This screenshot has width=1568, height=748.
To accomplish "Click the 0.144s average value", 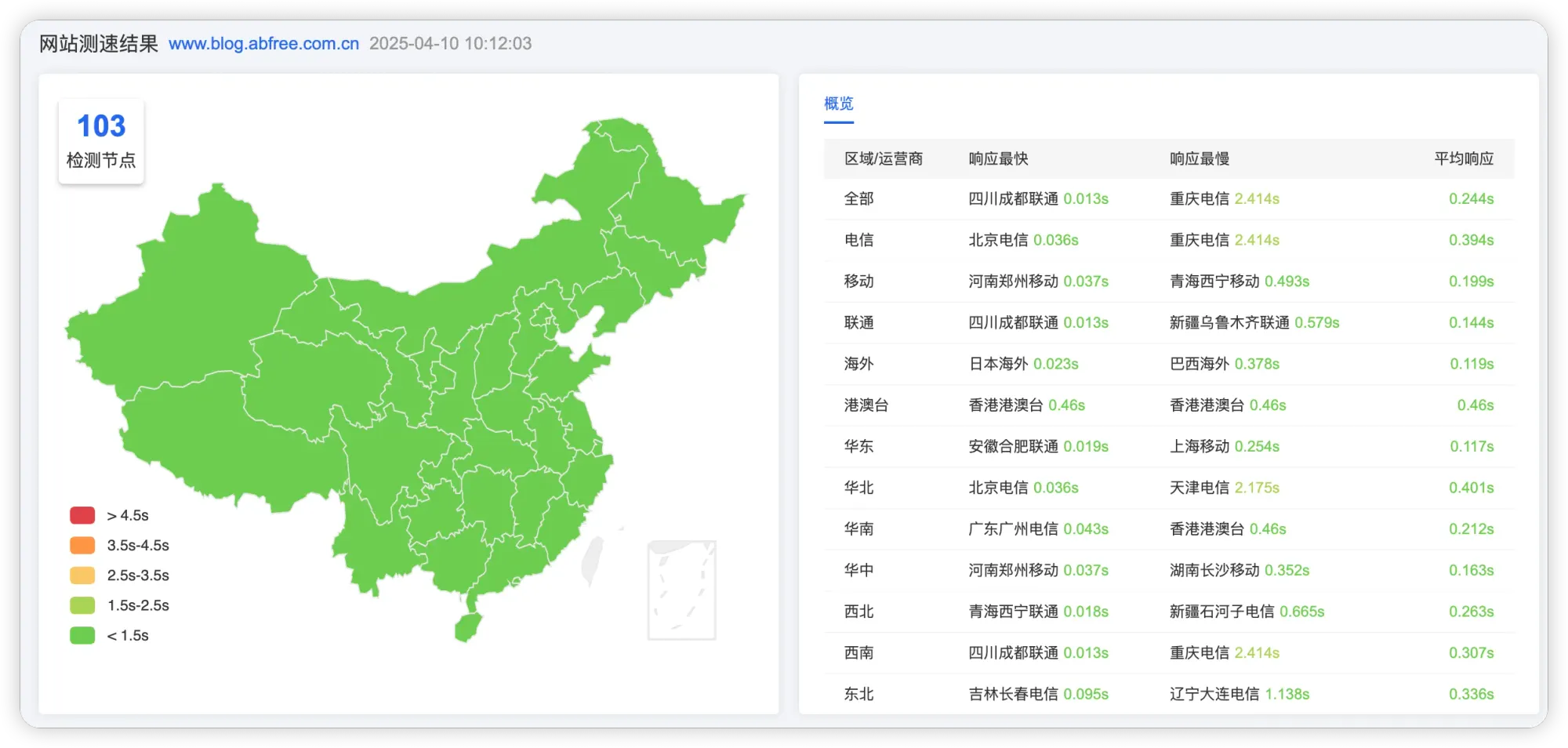I will (x=1471, y=322).
